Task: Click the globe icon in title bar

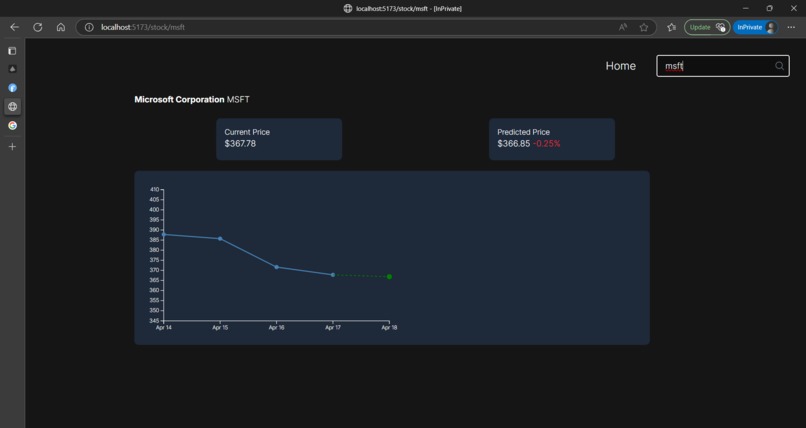Action: [348, 8]
